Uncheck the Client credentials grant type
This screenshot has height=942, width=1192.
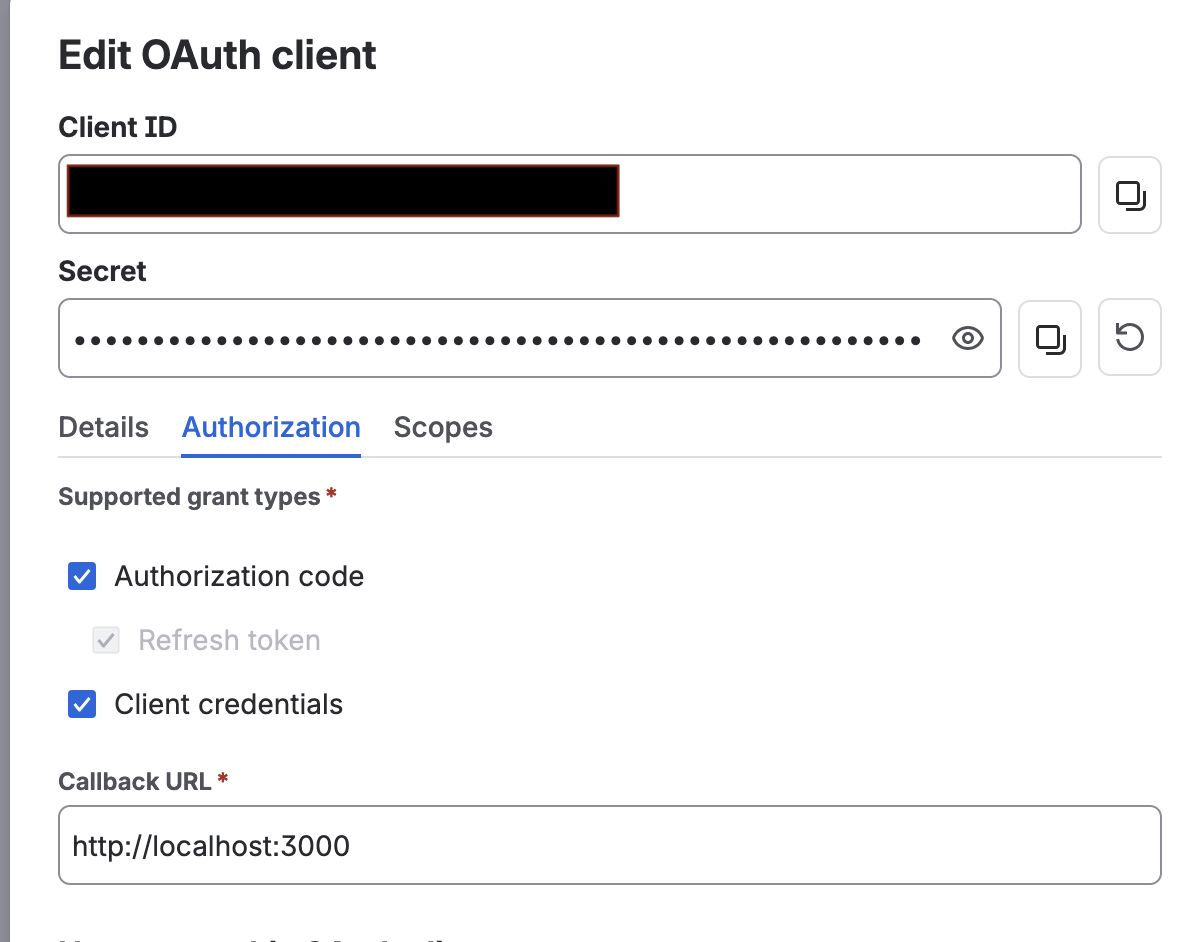click(x=82, y=704)
